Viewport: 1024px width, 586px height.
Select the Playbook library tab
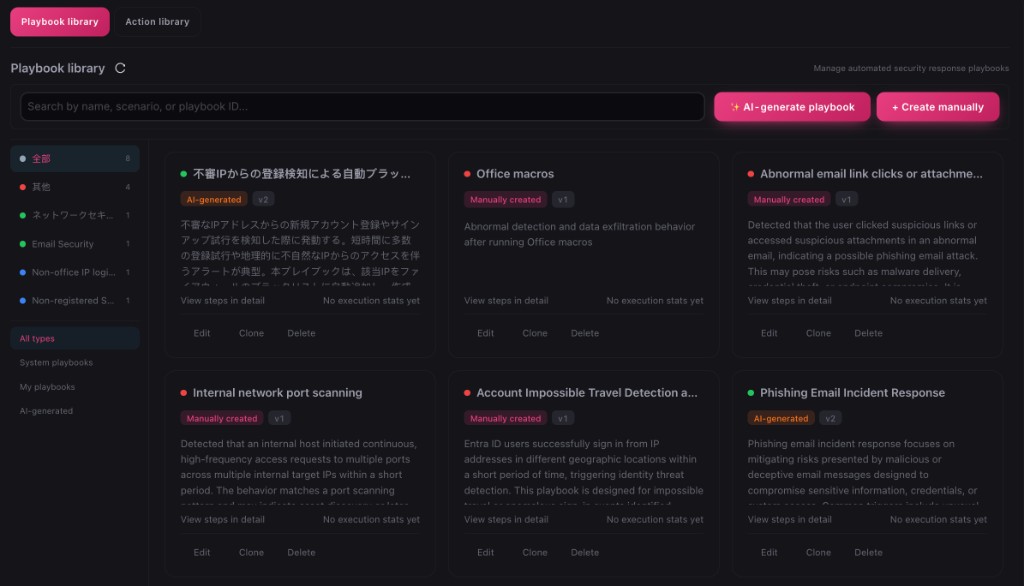click(x=59, y=22)
